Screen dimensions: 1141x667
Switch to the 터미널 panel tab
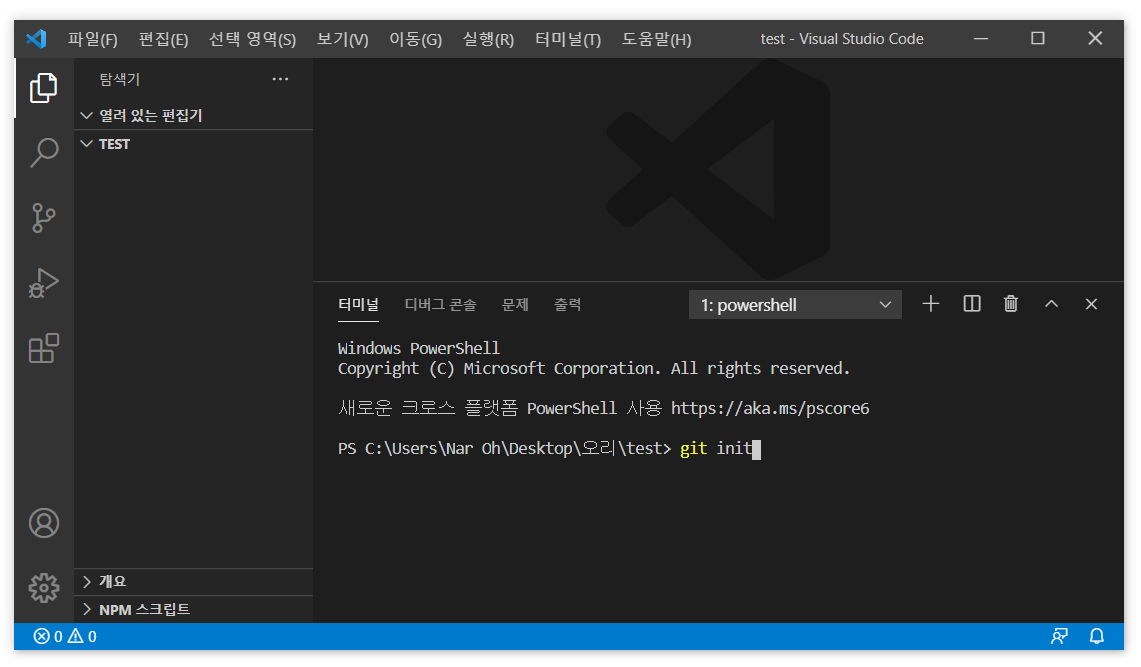358,305
